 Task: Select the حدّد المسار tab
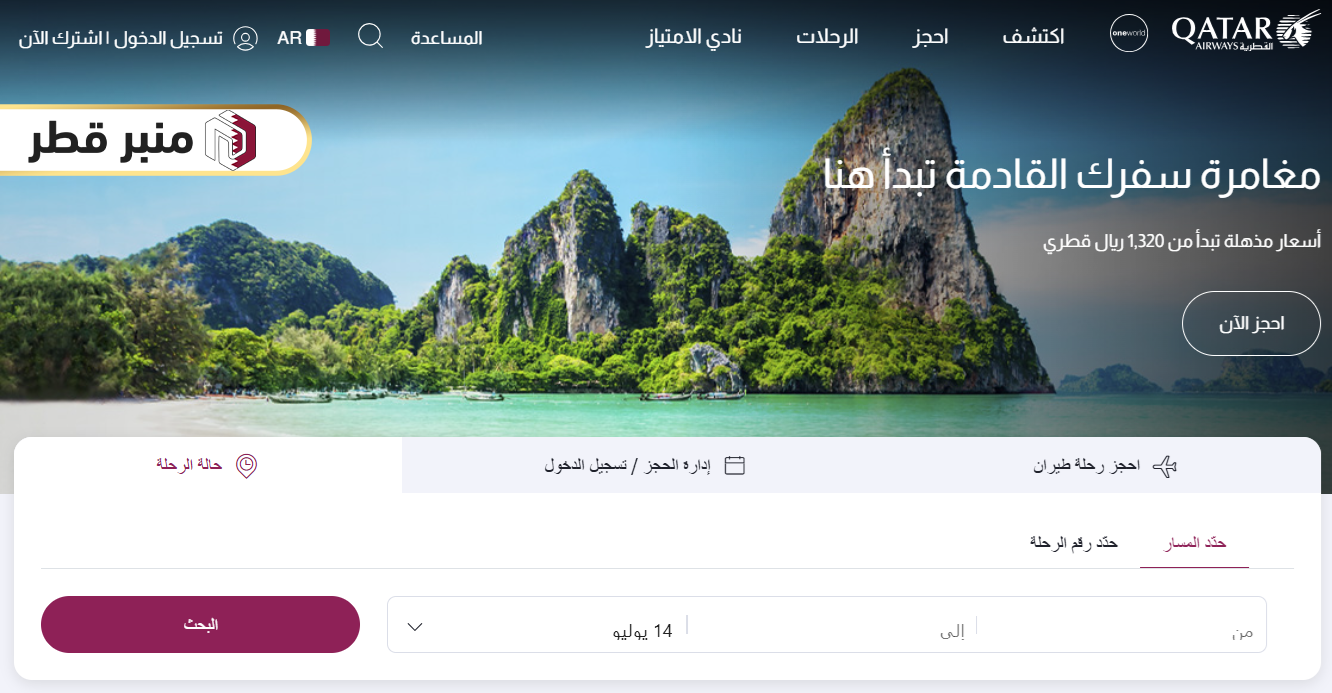1195,542
